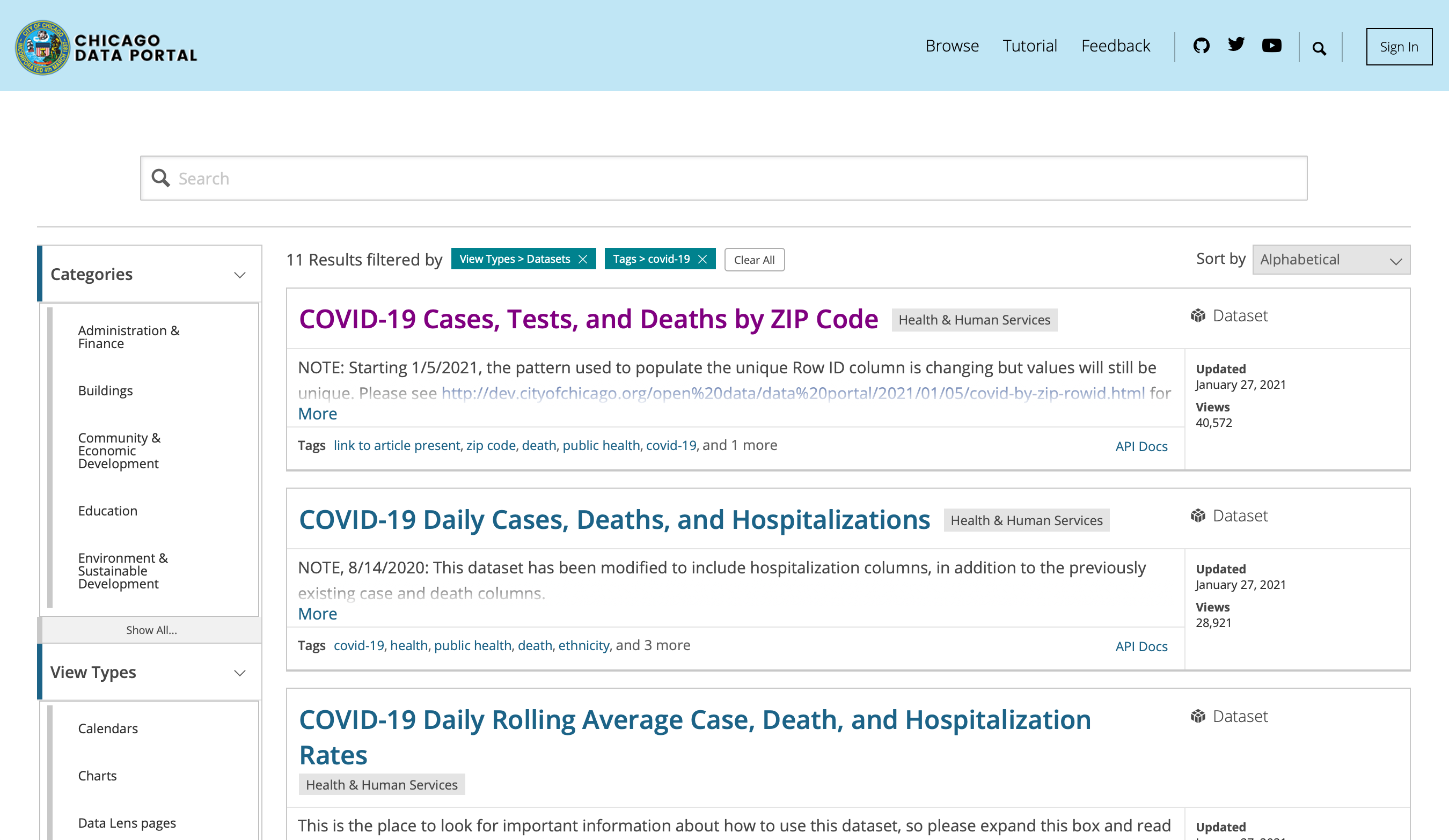
Task: Click 'and 1 more' tags text
Action: point(740,445)
